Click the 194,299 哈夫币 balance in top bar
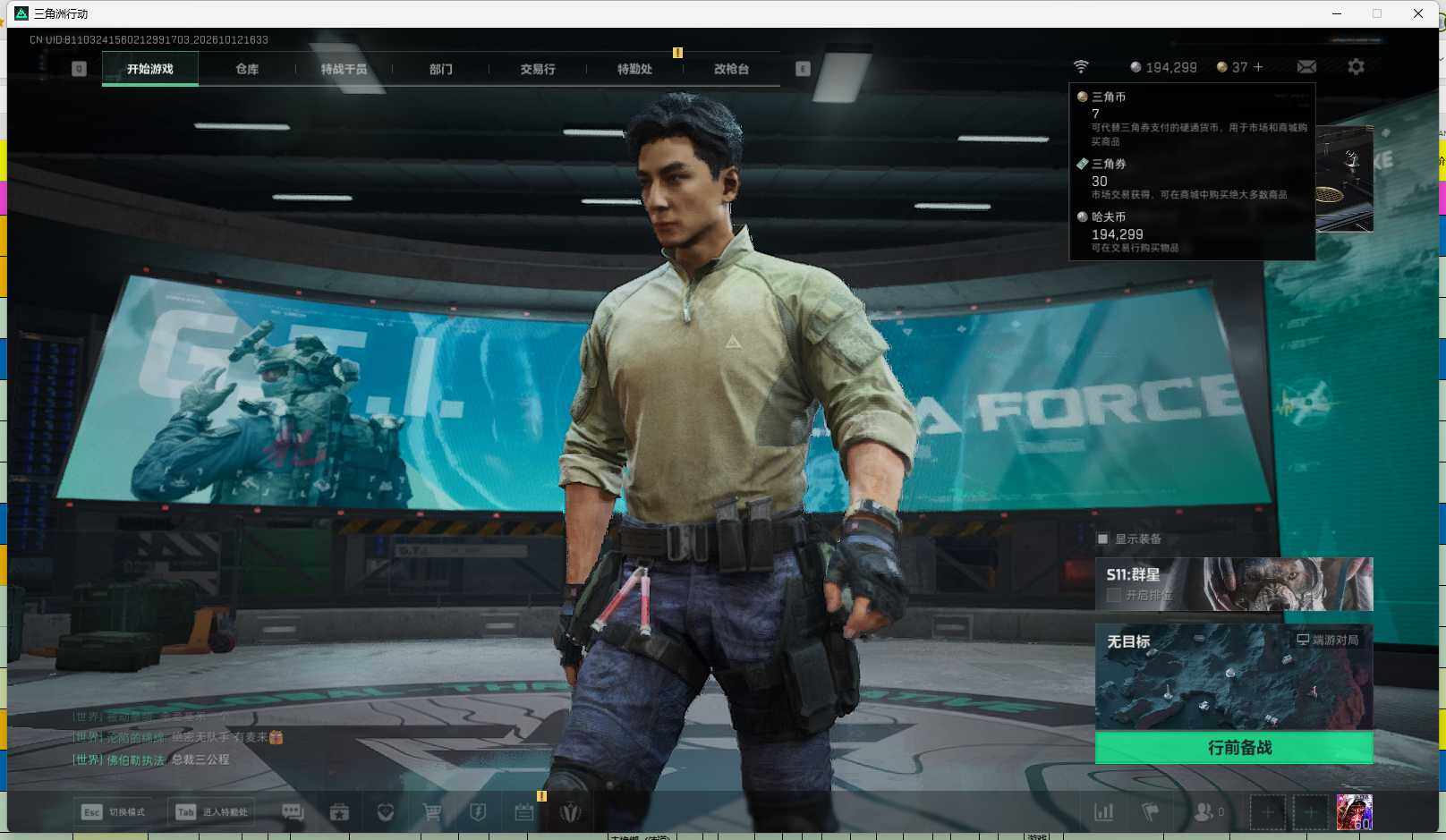 point(1163,67)
